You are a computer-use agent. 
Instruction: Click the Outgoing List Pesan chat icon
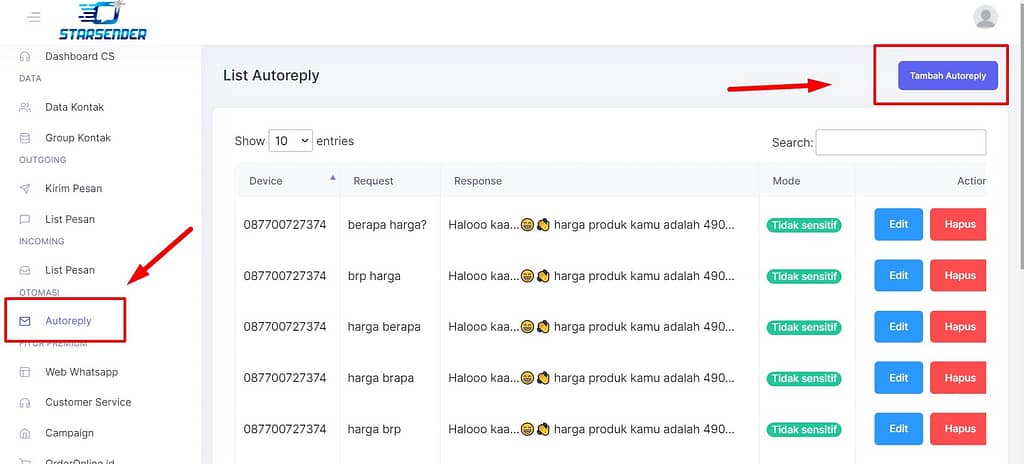pos(25,220)
